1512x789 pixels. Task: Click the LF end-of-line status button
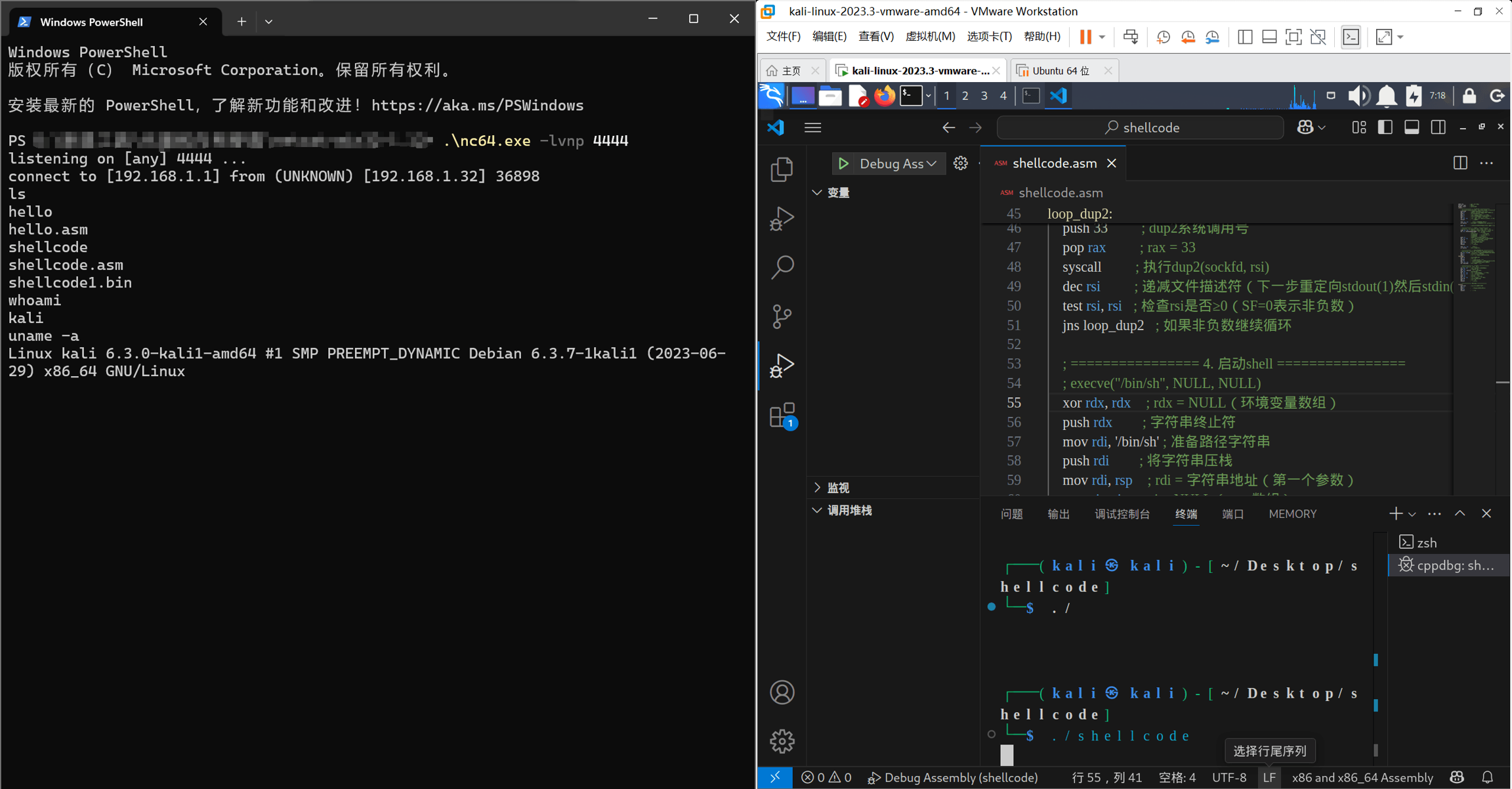[1269, 777]
